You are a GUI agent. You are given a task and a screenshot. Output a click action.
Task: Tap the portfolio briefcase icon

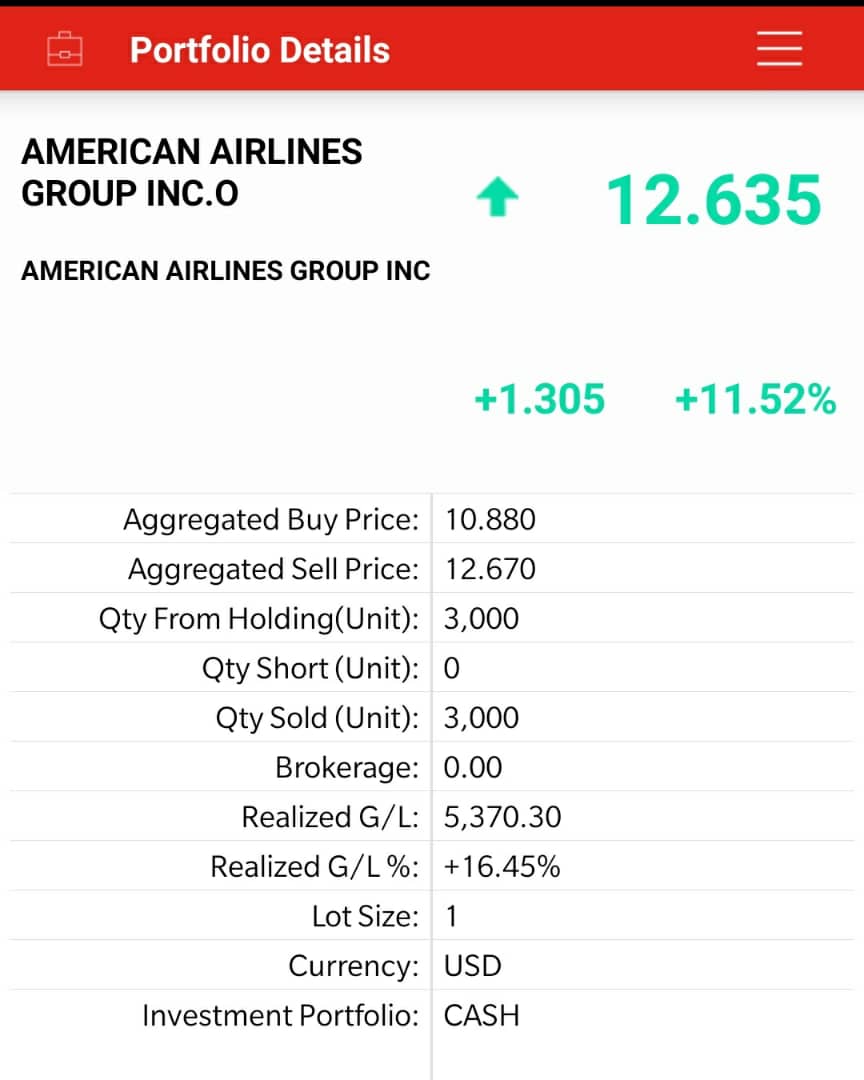coord(65,49)
